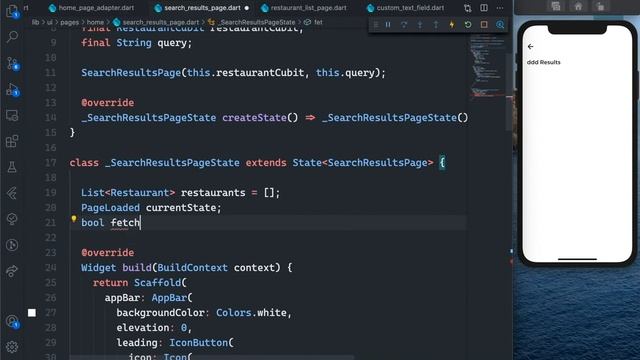Click 'PageLoaded' type on line 20
Screen dimensions: 640x360
(x=110, y=208)
